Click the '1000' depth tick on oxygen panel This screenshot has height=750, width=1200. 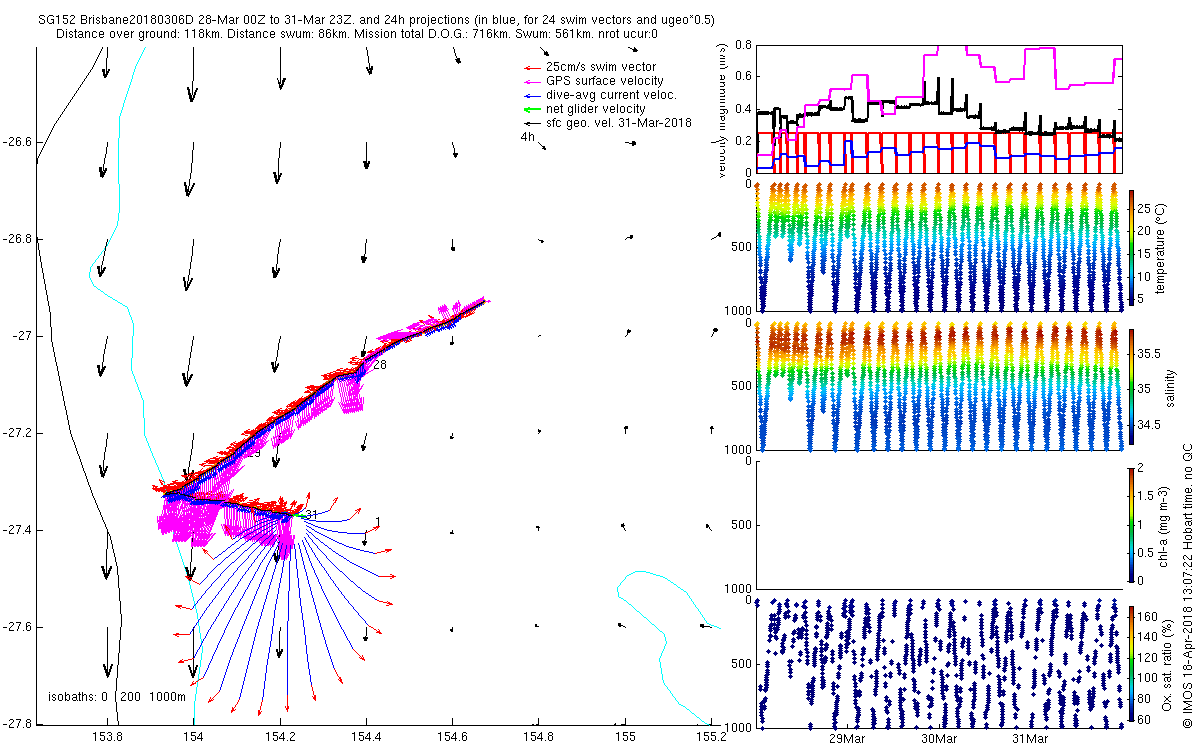click(738, 726)
